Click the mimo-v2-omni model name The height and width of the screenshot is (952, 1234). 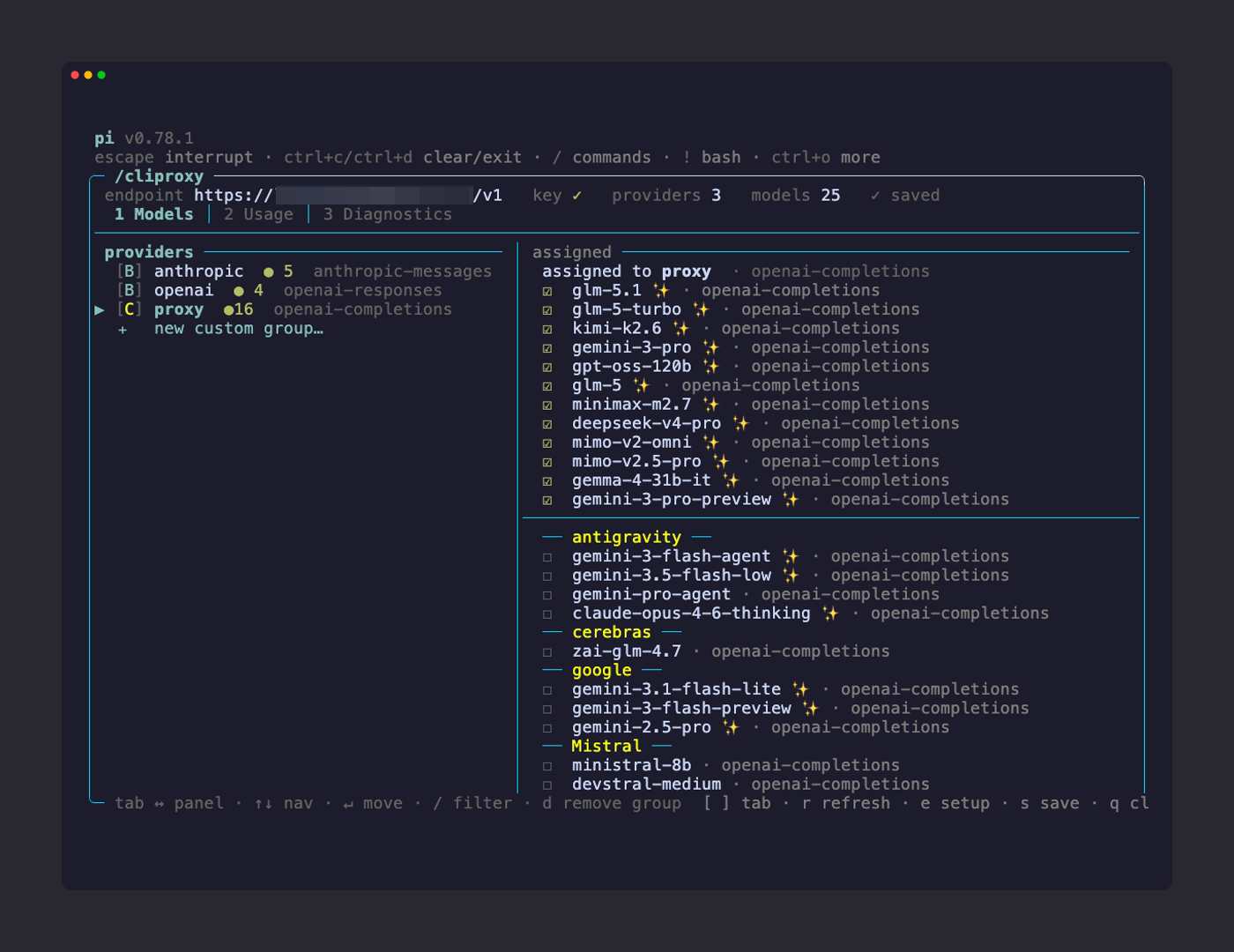pyautogui.click(x=632, y=442)
